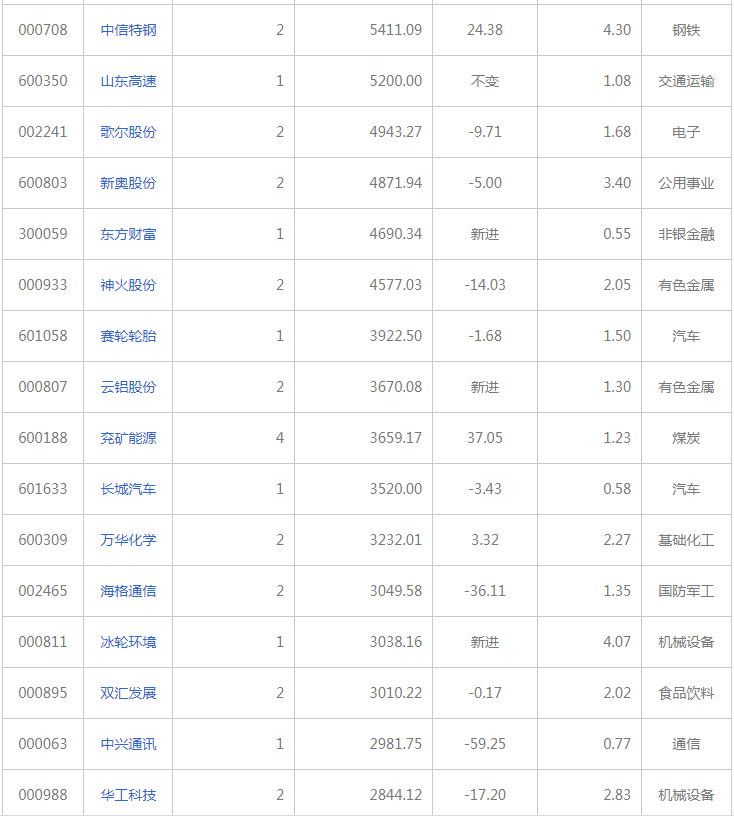Open the 山东高速 stock link

[128, 81]
